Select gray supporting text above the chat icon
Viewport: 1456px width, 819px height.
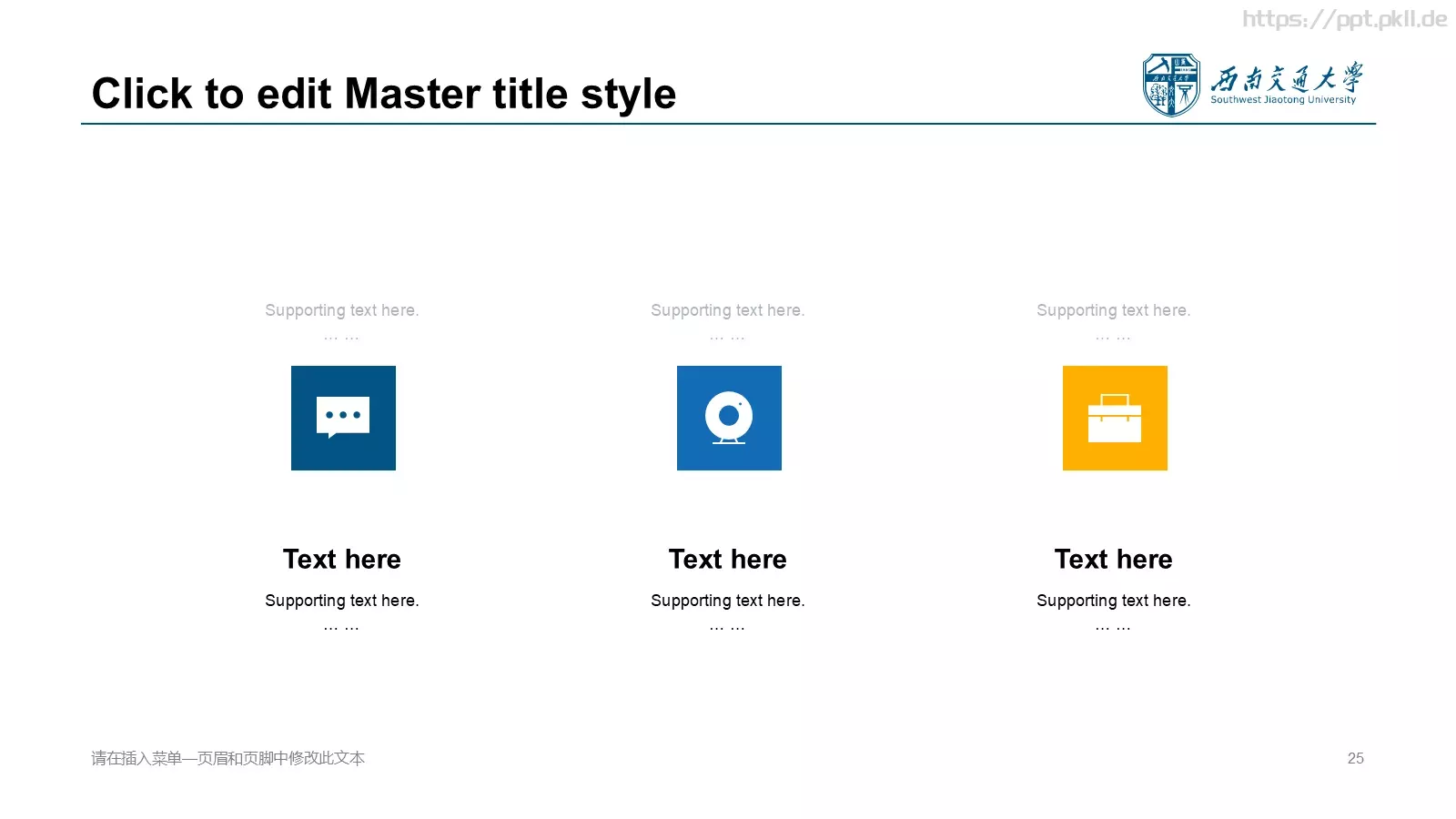coord(342,310)
